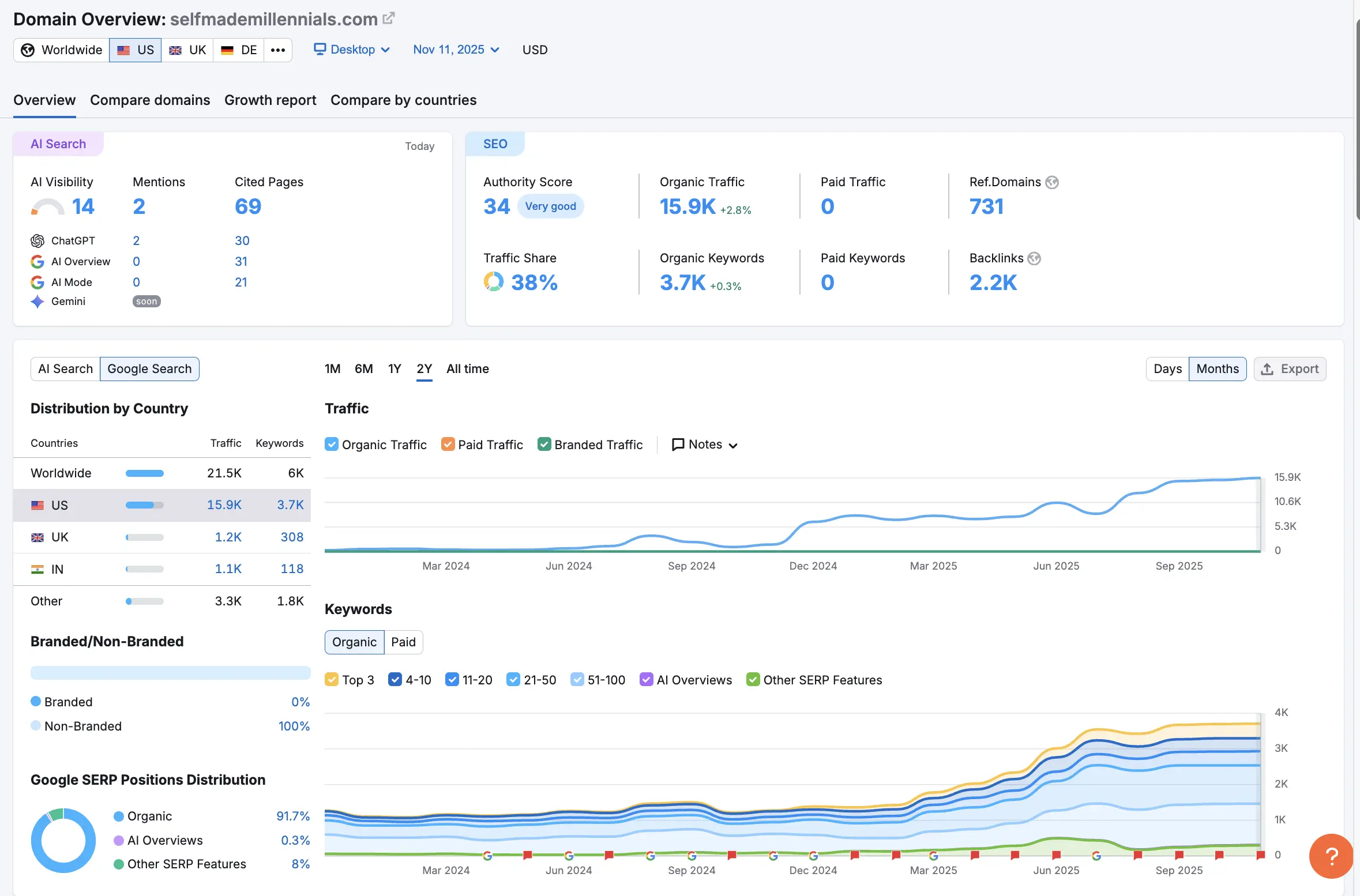This screenshot has height=896, width=1360.
Task: Click the Gemini sparkle icon
Action: coord(37,302)
